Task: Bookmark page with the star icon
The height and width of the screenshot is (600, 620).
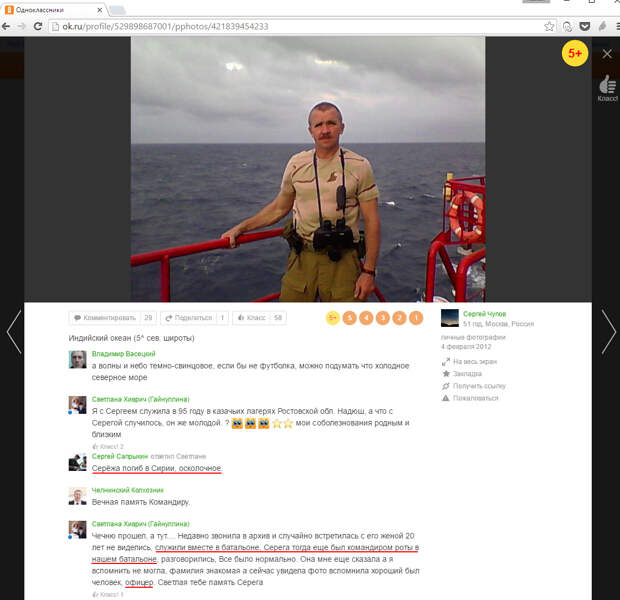Action: (549, 26)
